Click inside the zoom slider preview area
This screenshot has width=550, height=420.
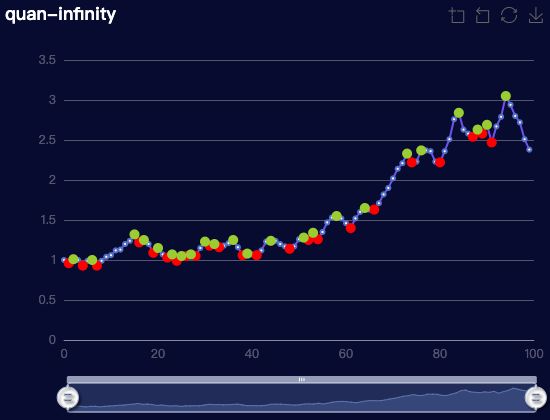pyautogui.click(x=302, y=398)
